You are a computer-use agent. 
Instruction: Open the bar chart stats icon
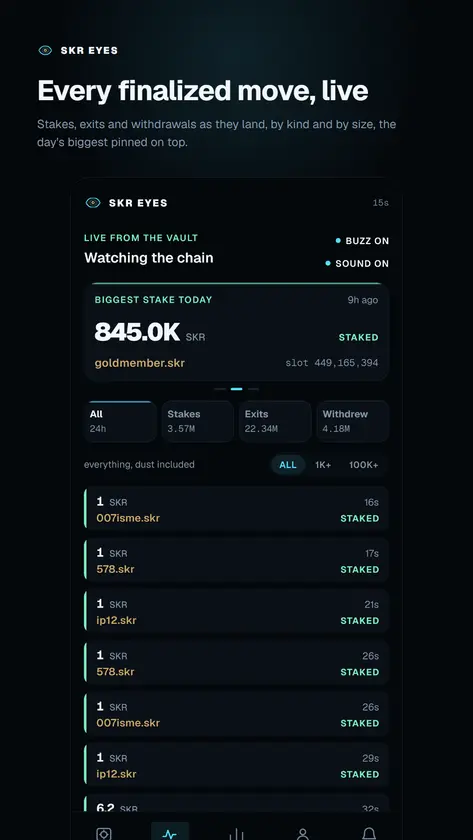click(x=236, y=834)
